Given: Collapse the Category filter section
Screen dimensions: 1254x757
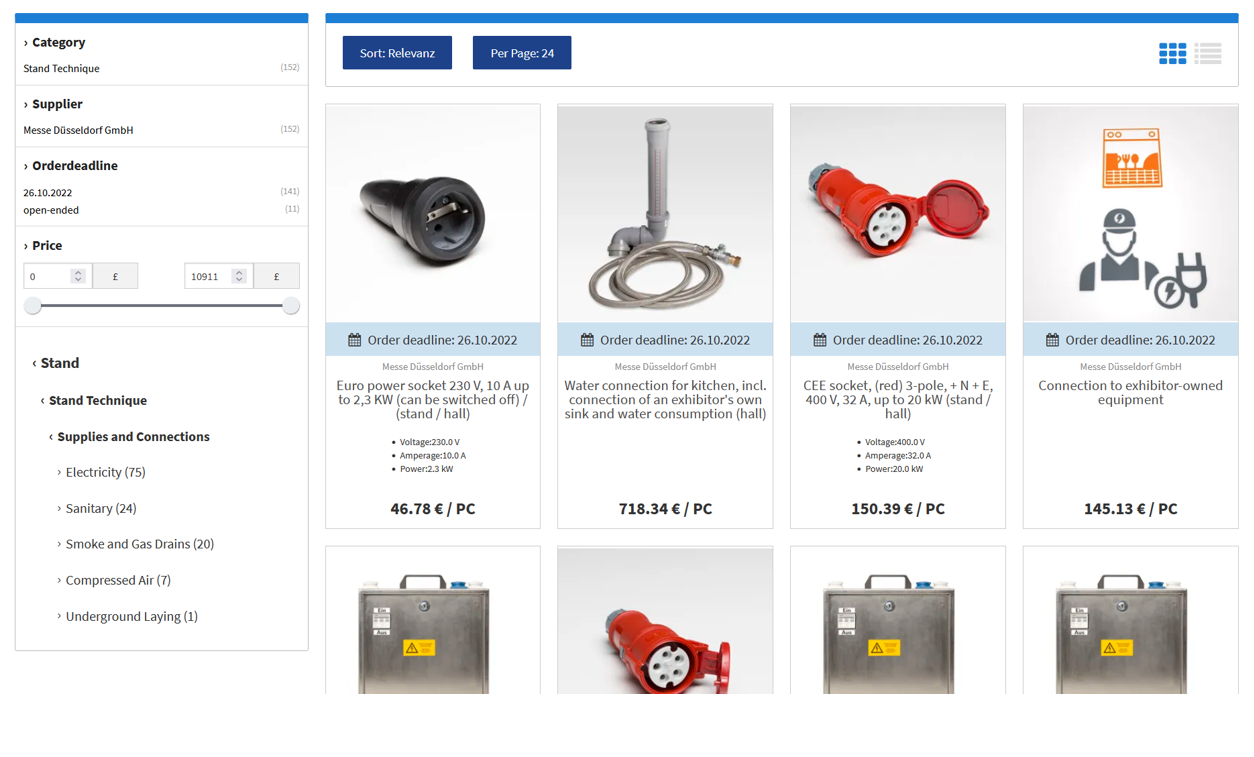Looking at the screenshot, I should click(x=55, y=42).
